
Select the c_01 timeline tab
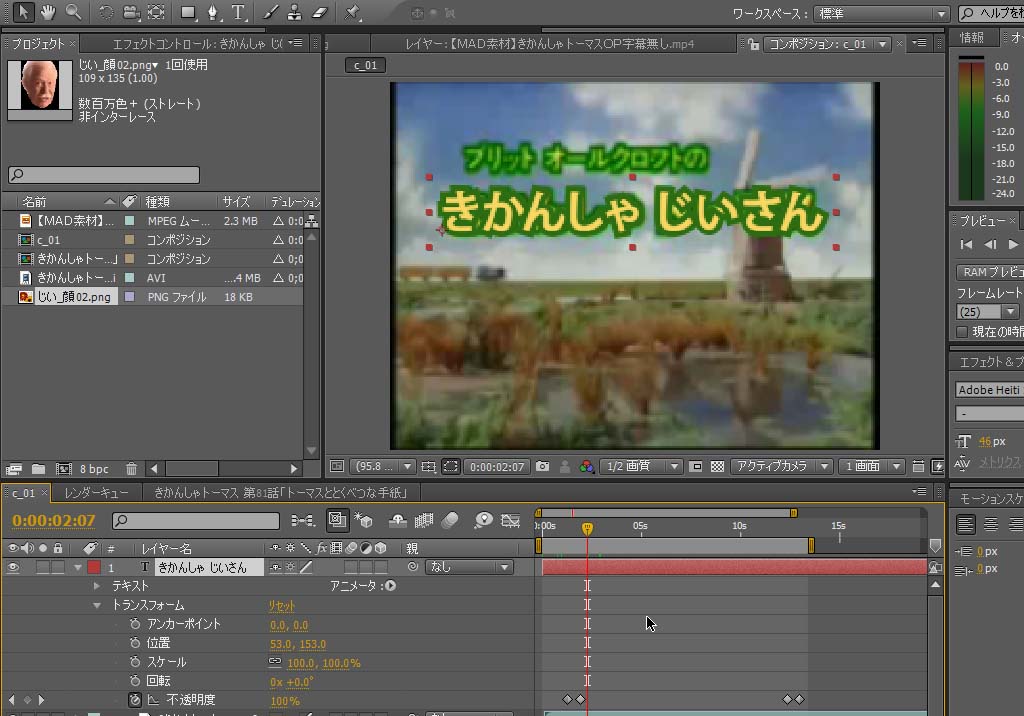24,493
